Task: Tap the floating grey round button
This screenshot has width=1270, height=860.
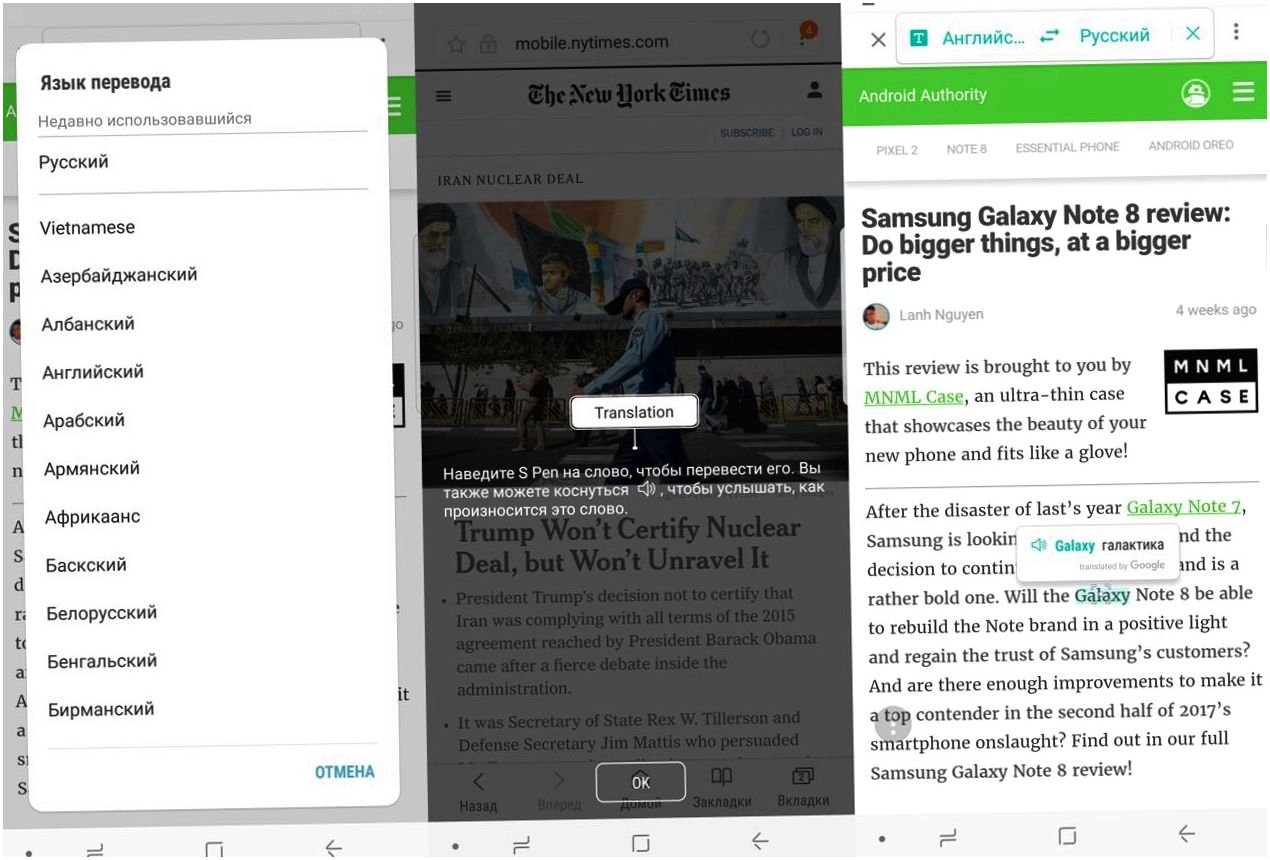Action: click(x=892, y=722)
